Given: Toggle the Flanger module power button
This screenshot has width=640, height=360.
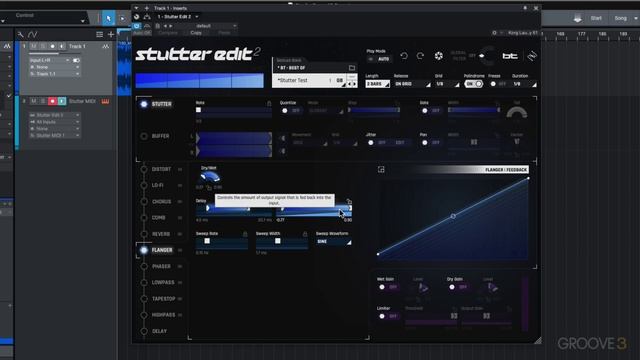Looking at the screenshot, I should (x=144, y=250).
